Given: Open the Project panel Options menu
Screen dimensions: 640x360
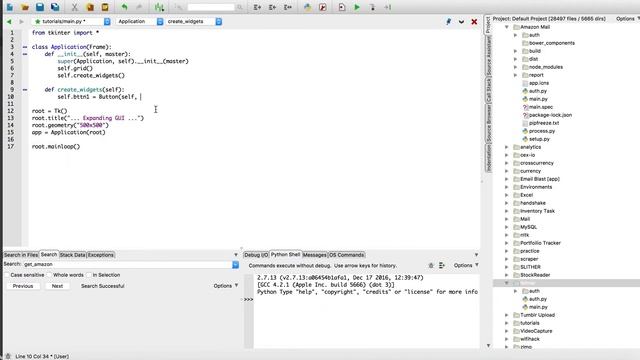Looking at the screenshot, I should 628,19.
